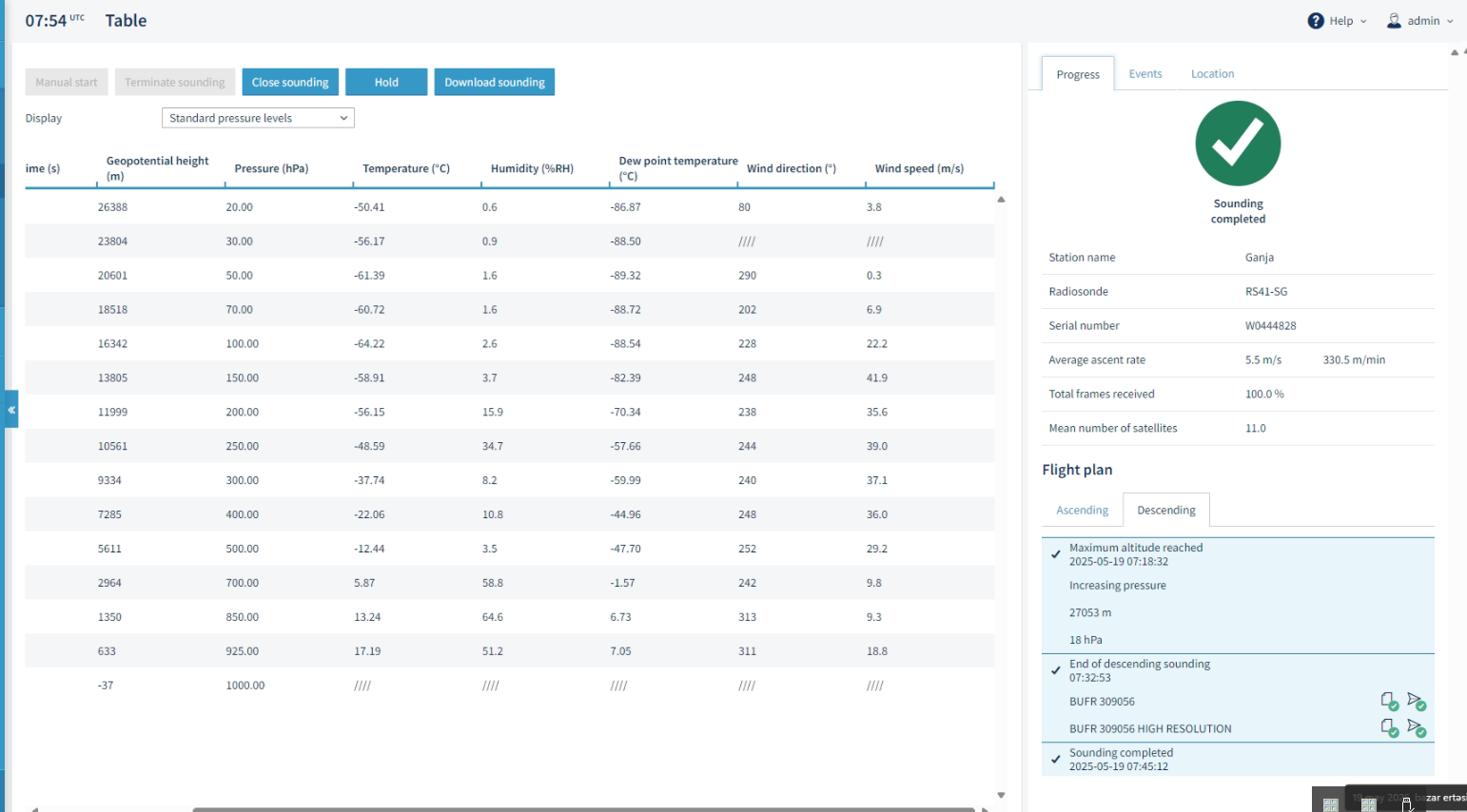The height and width of the screenshot is (812, 1467).
Task: Click the BUFR 309056 send message icon
Action: (x=1417, y=702)
